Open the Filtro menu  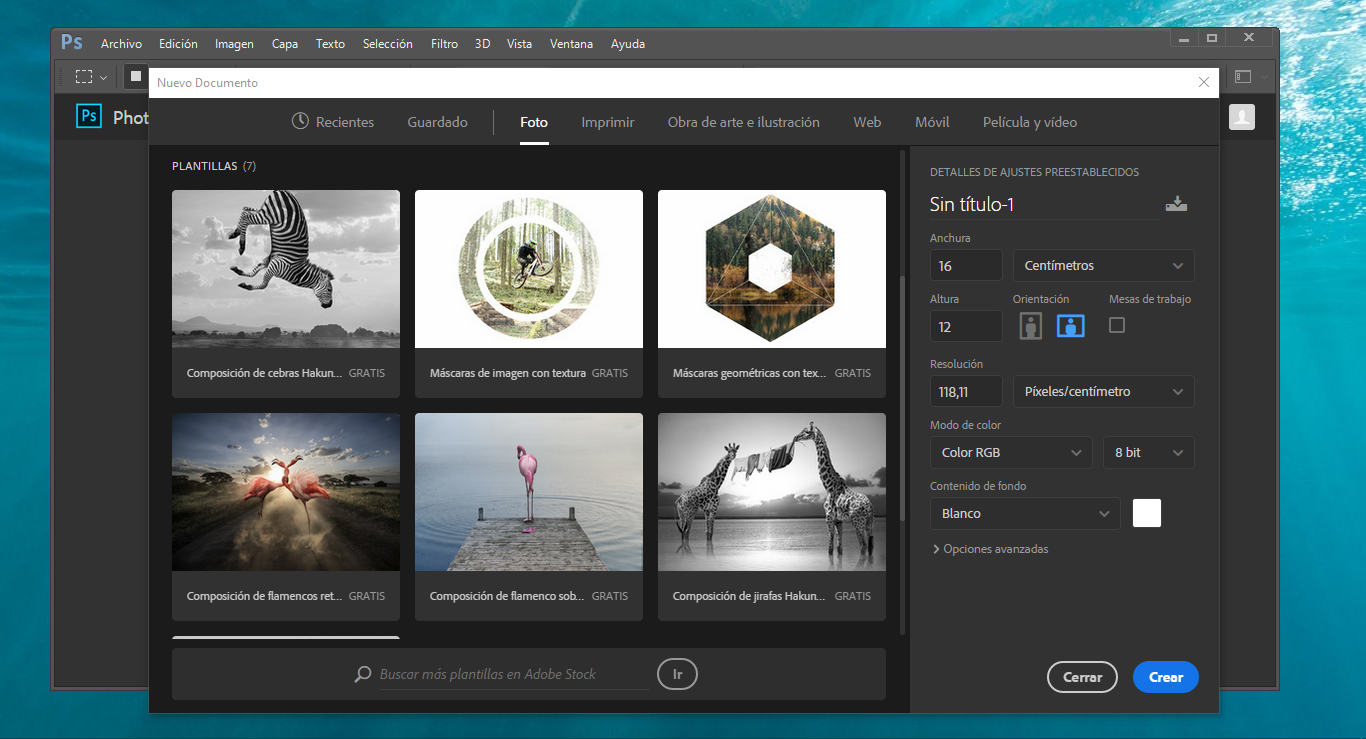pos(444,44)
